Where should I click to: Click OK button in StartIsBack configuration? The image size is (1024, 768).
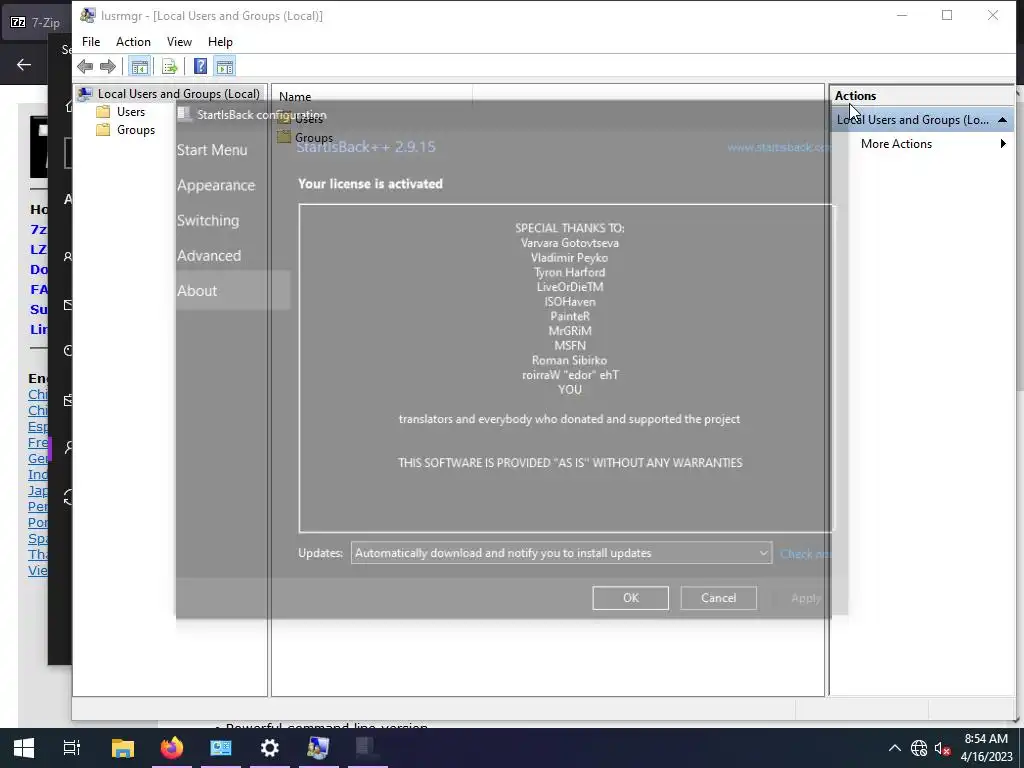(630, 598)
